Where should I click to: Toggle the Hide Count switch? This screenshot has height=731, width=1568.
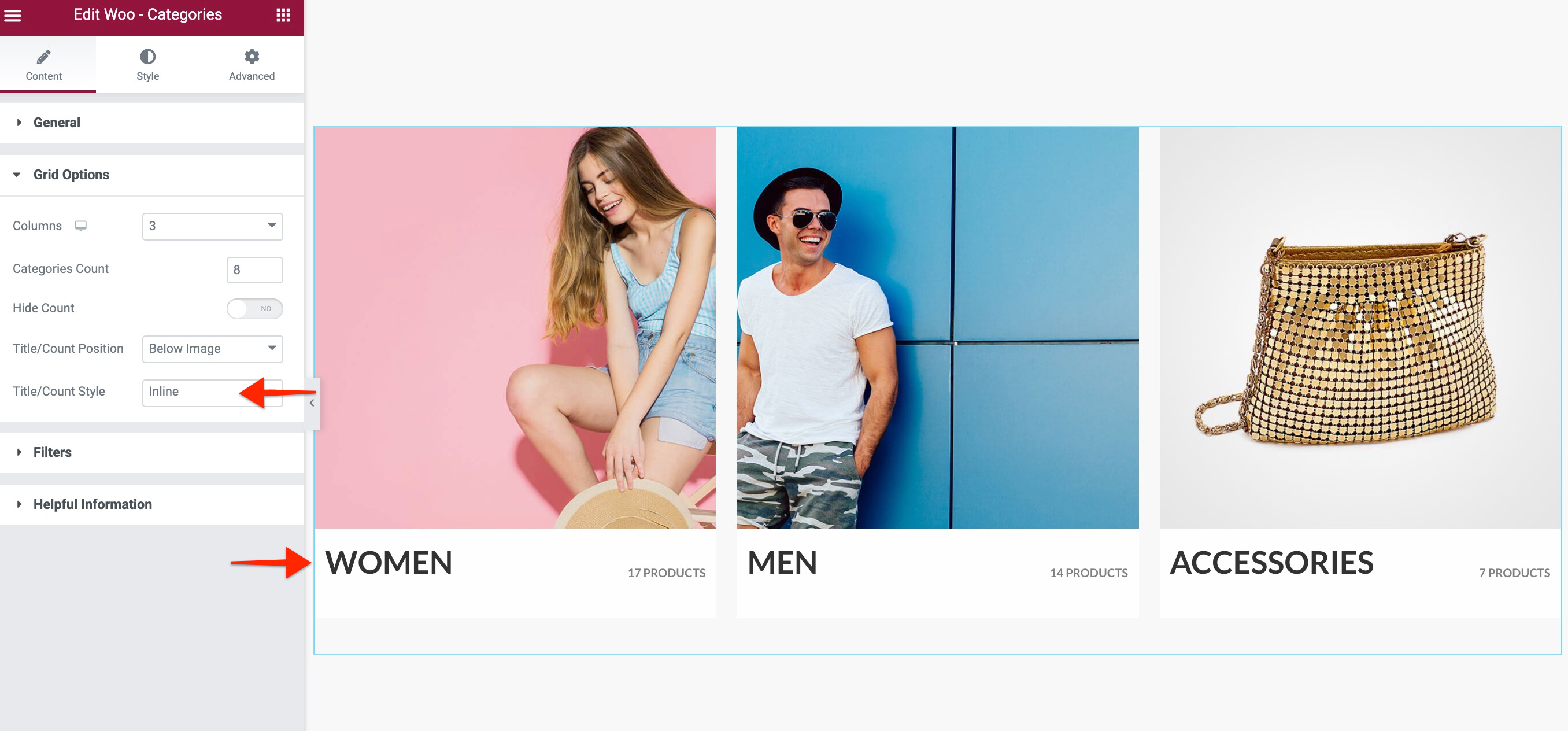pos(253,308)
